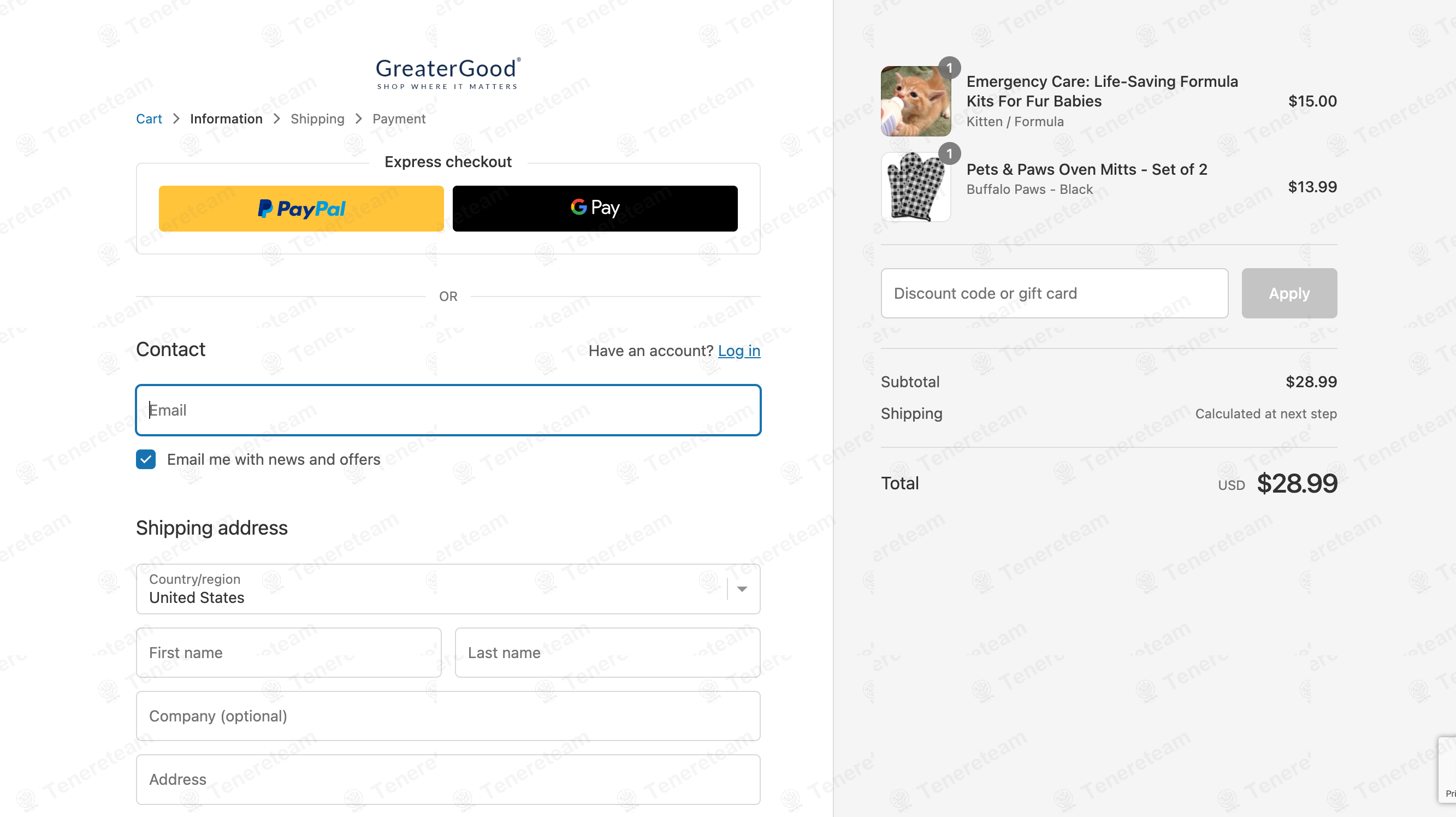Image resolution: width=1456 pixels, height=817 pixels.
Task: Click the kitten formula kit thumbnail
Action: (x=916, y=101)
